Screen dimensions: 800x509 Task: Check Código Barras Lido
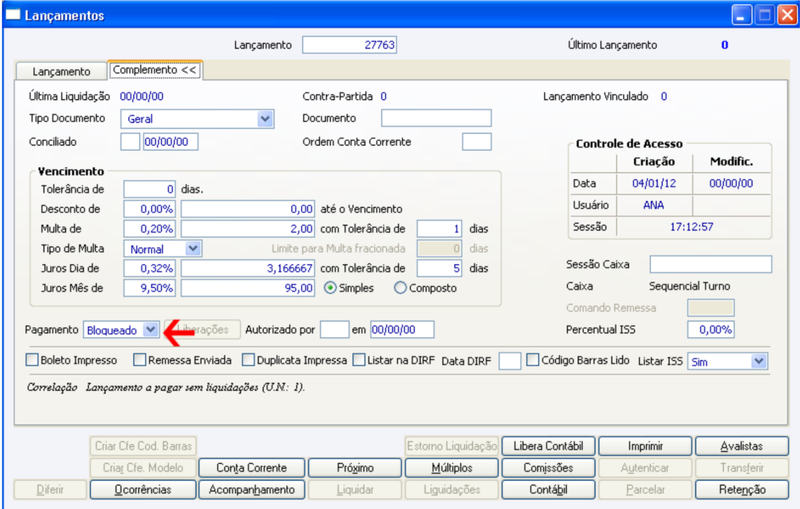pos(532,360)
